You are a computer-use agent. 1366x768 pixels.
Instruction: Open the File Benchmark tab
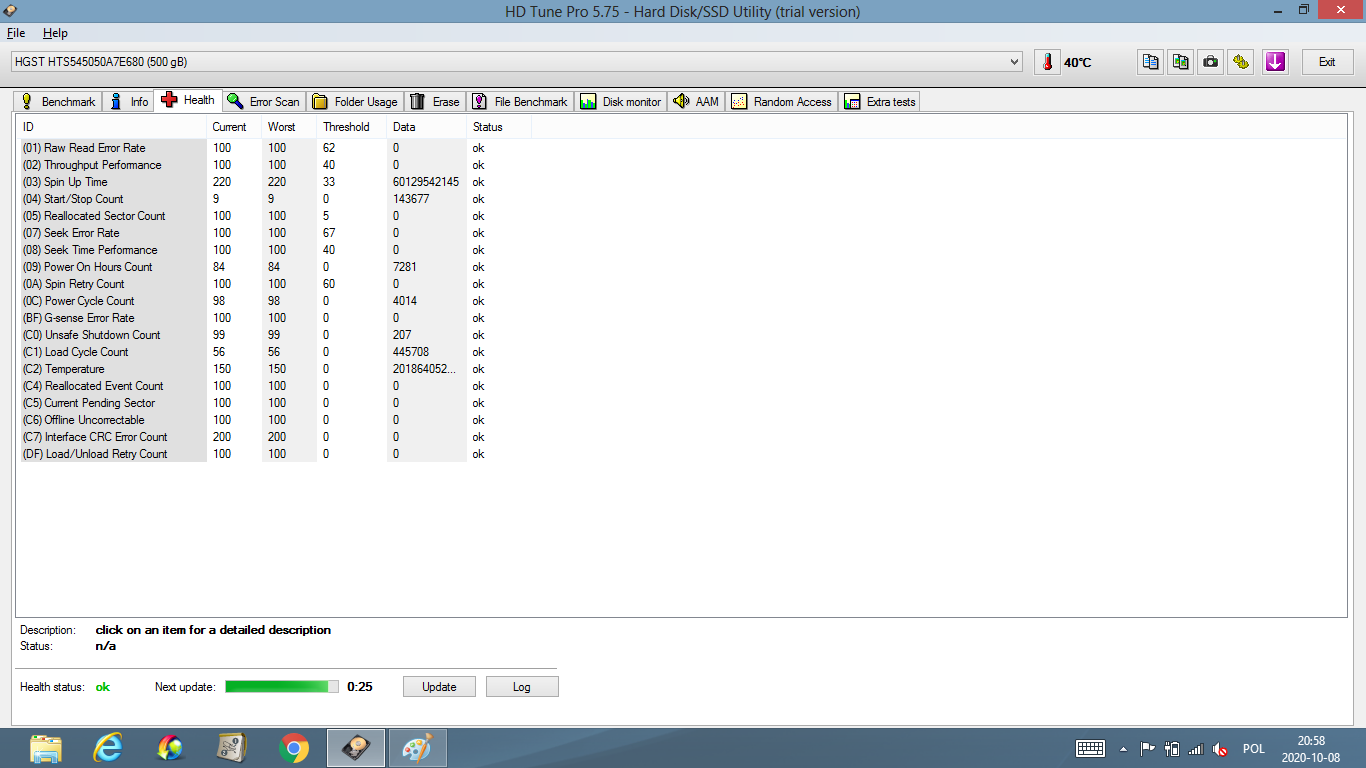[x=520, y=102]
